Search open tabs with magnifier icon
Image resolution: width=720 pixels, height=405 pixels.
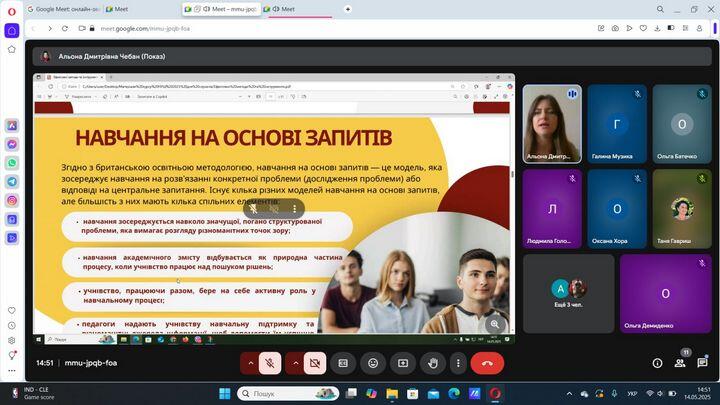660,9
